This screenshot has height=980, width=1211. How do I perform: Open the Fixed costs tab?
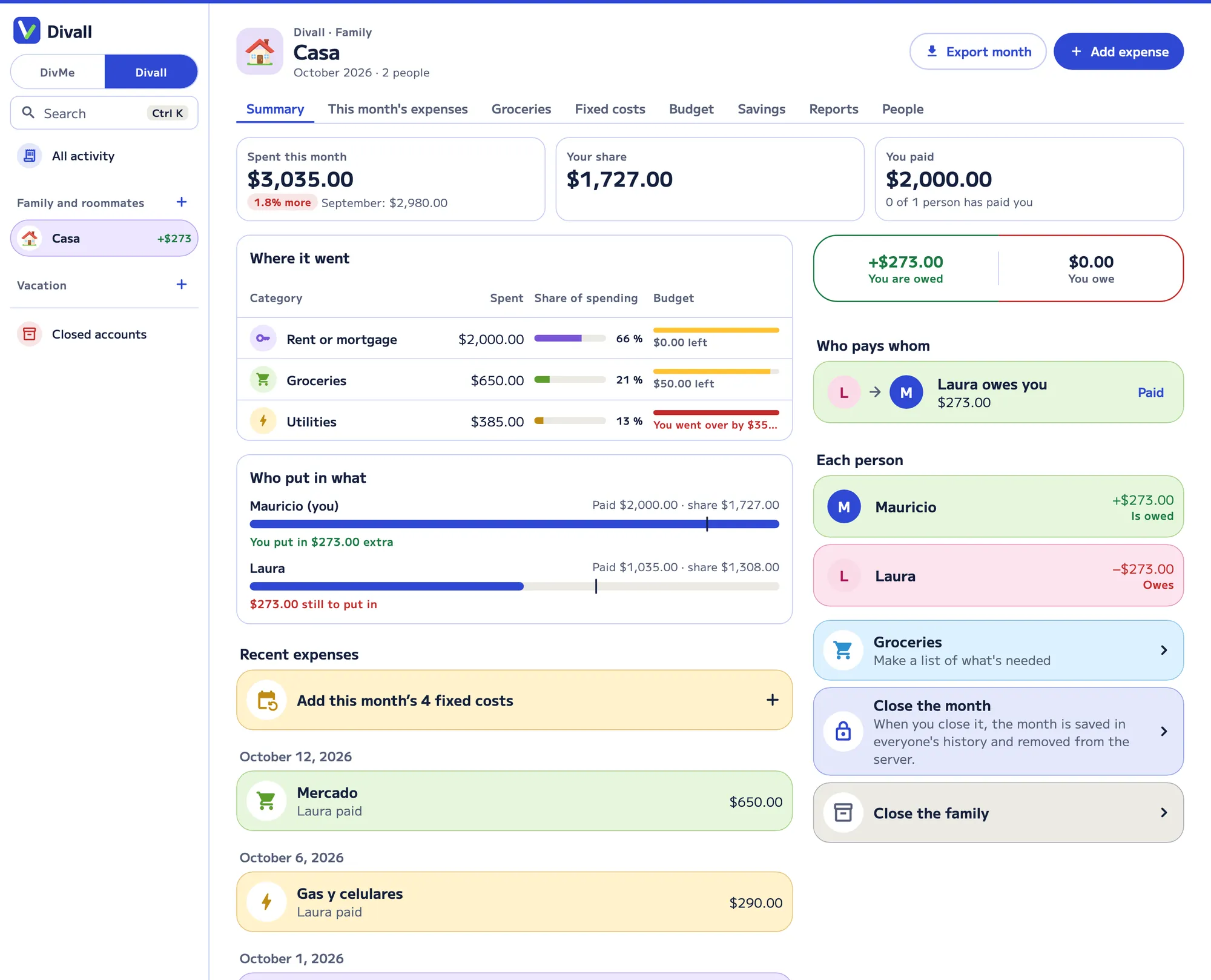[610, 109]
